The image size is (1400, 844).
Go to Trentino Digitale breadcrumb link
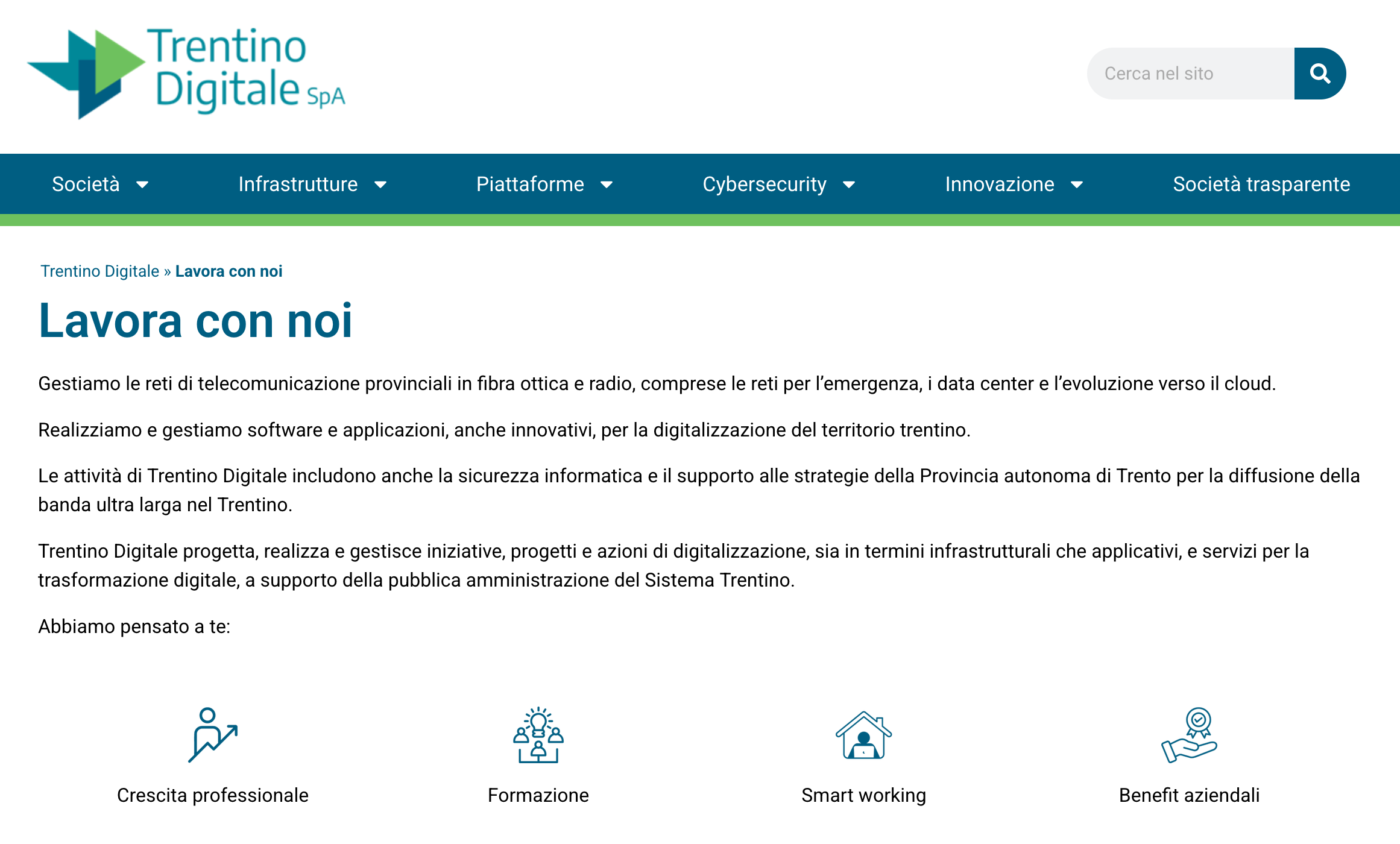(100, 271)
